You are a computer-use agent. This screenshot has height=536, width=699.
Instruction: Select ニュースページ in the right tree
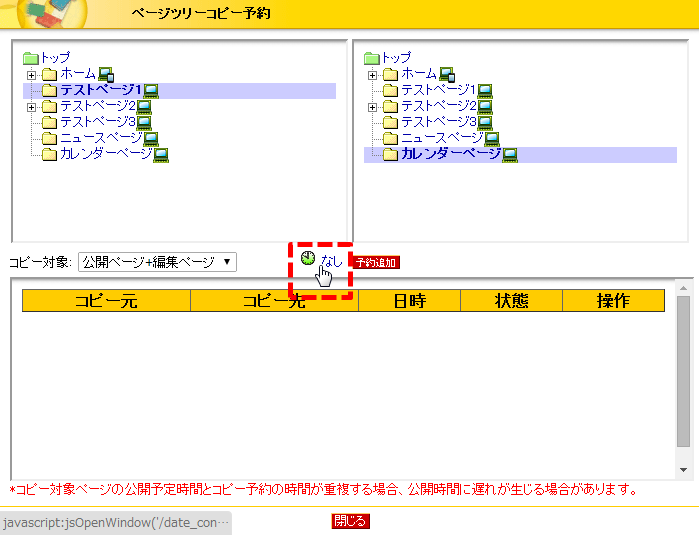[x=442, y=138]
